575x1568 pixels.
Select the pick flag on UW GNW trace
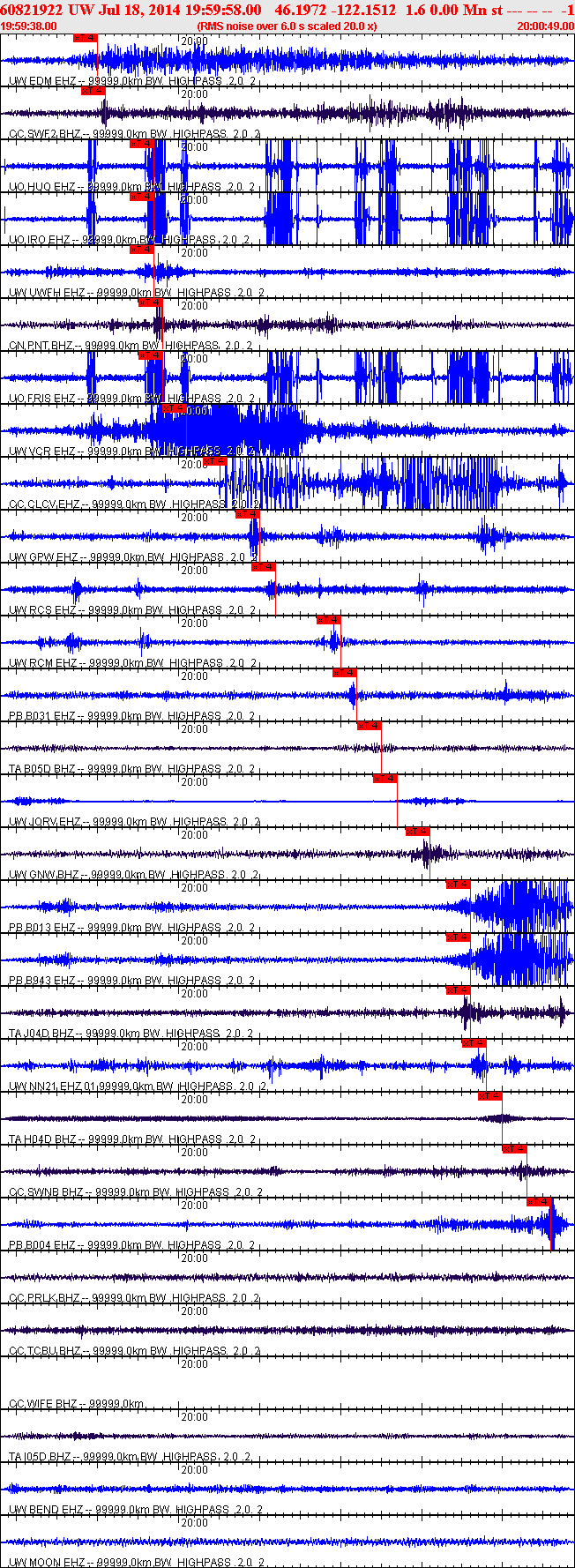[417, 832]
